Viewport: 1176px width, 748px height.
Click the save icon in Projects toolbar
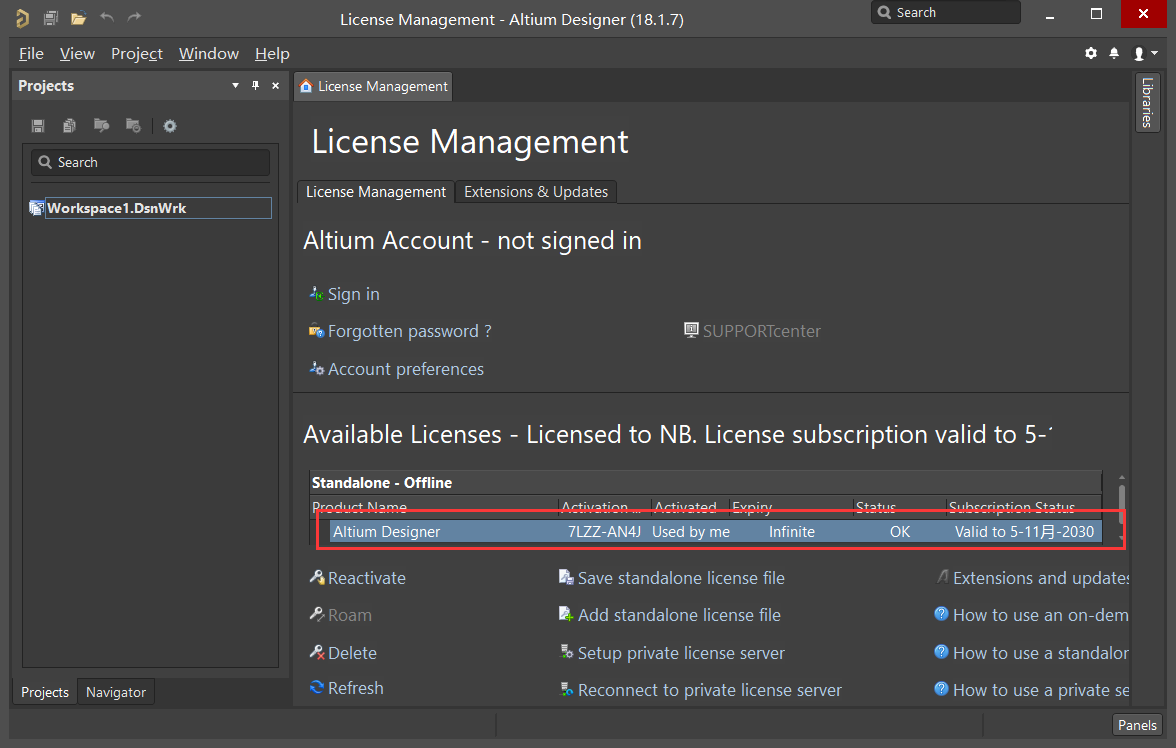38,126
